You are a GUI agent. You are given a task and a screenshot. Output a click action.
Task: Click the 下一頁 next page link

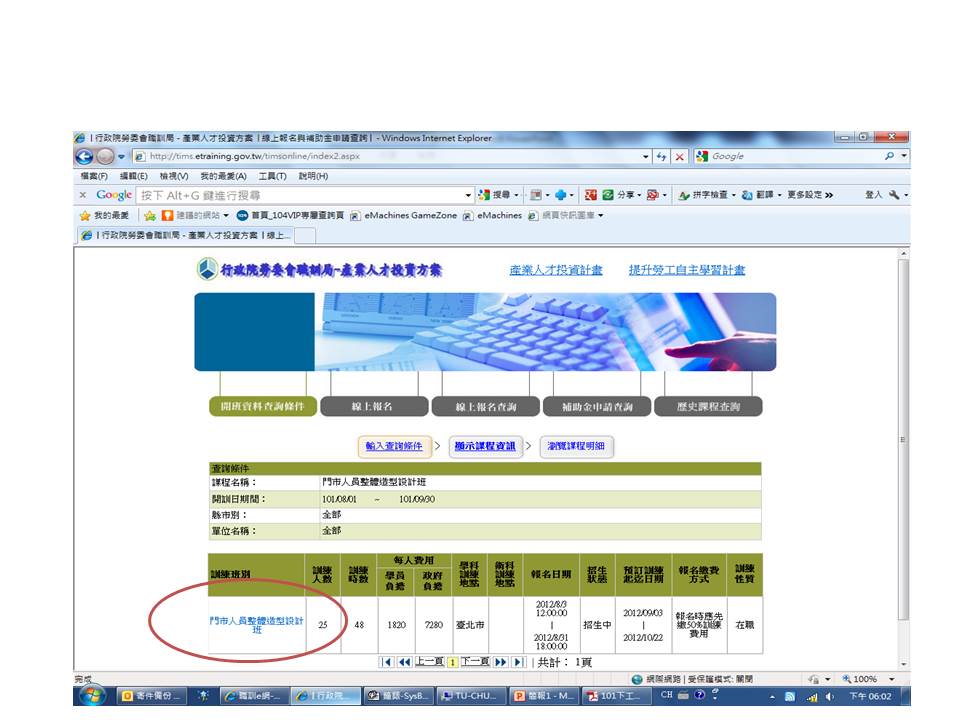tap(475, 662)
